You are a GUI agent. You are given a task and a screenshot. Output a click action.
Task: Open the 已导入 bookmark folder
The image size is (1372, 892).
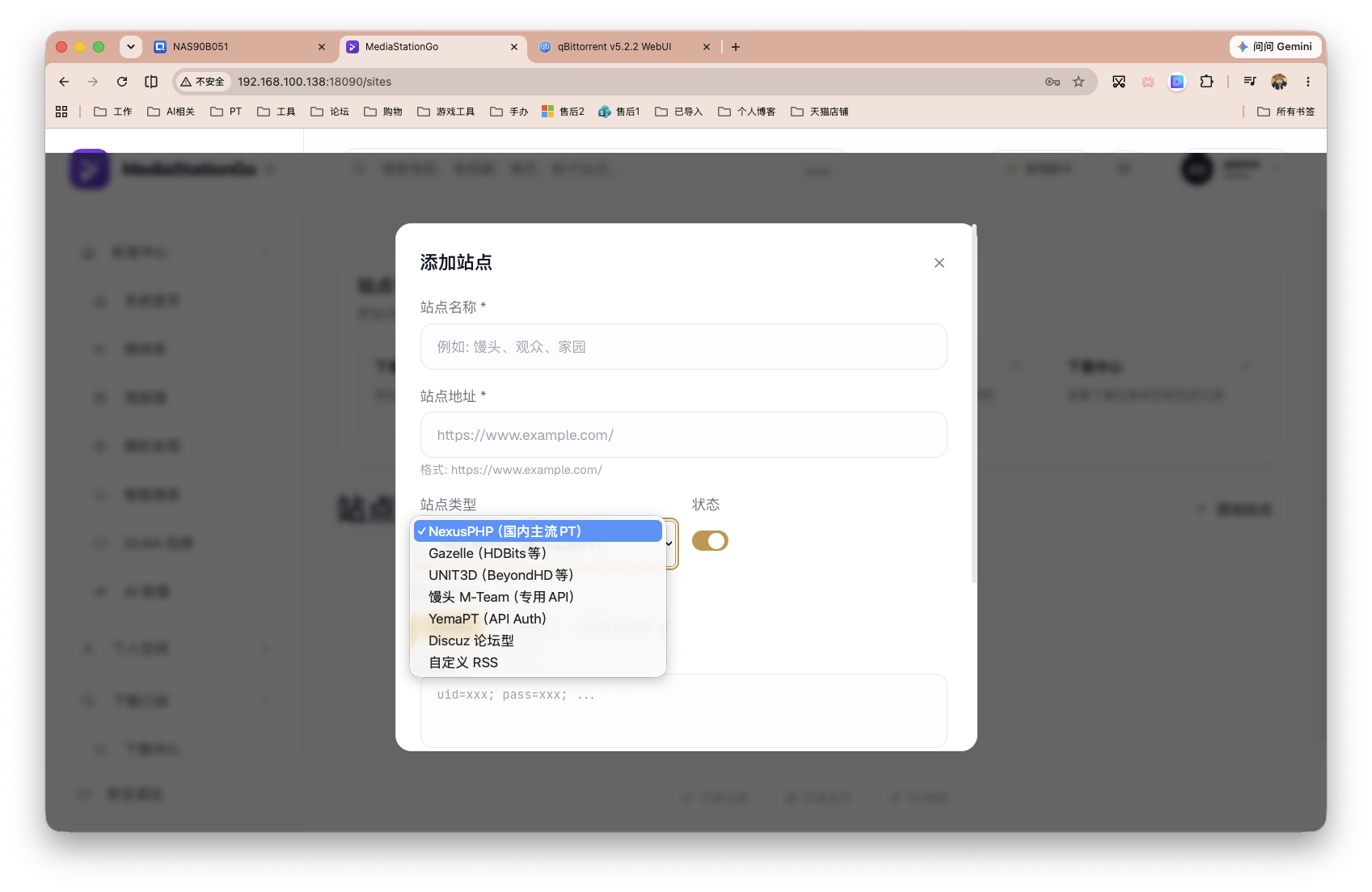pyautogui.click(x=679, y=112)
